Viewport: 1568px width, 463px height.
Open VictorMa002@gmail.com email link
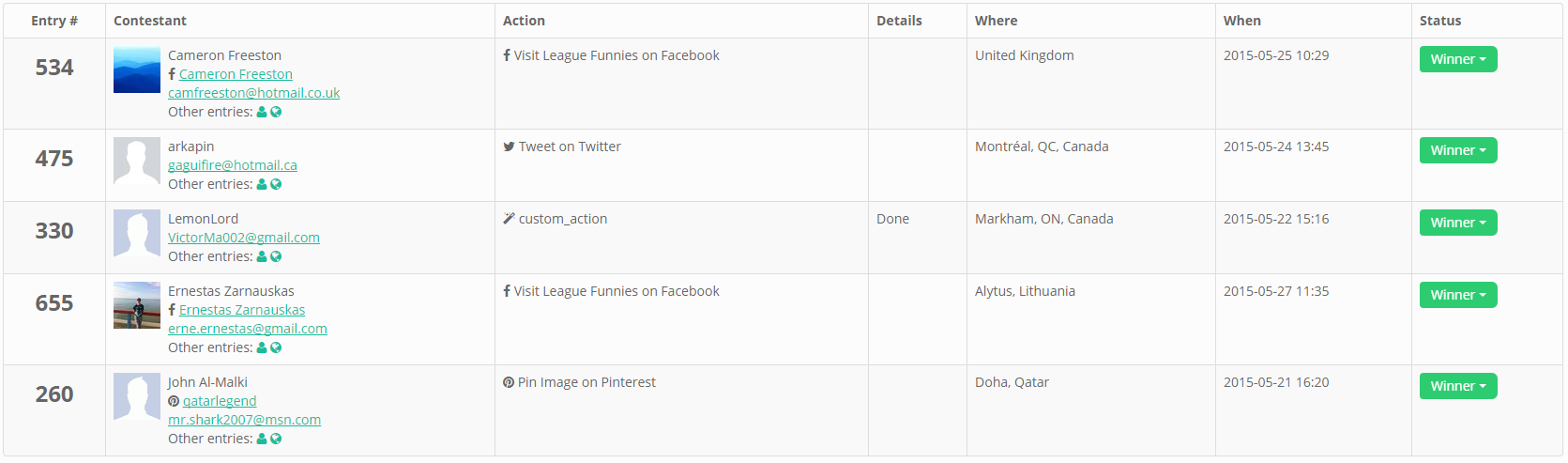pyautogui.click(x=244, y=238)
